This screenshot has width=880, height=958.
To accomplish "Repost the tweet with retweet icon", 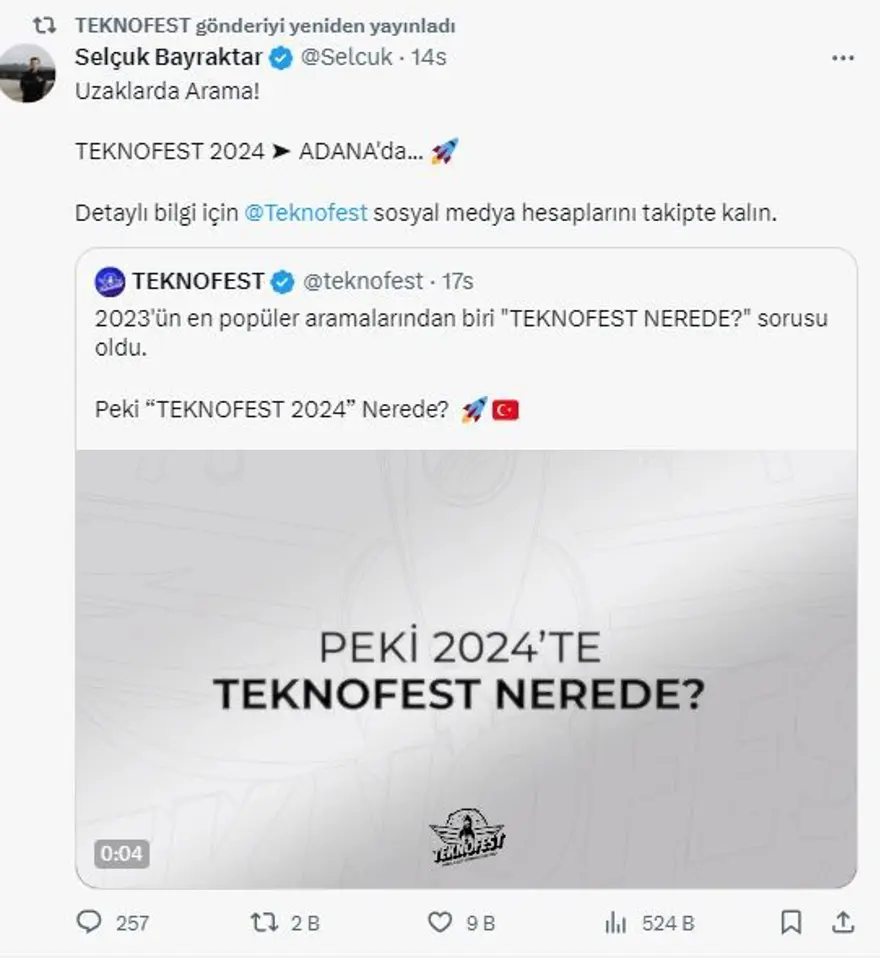I will [x=264, y=922].
